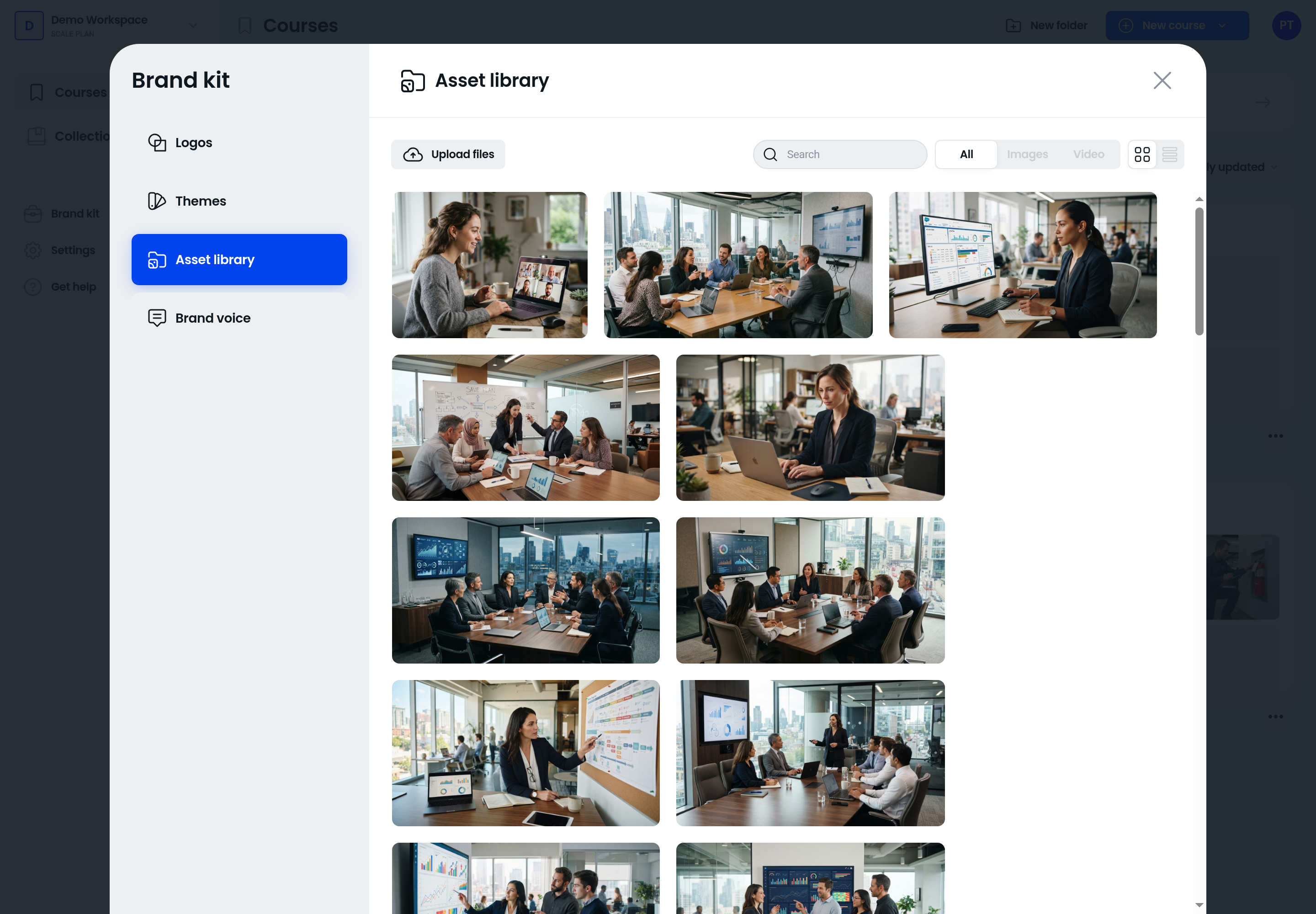The width and height of the screenshot is (1316, 914).
Task: Click the scrollbar down arrow
Action: pos(1199,905)
